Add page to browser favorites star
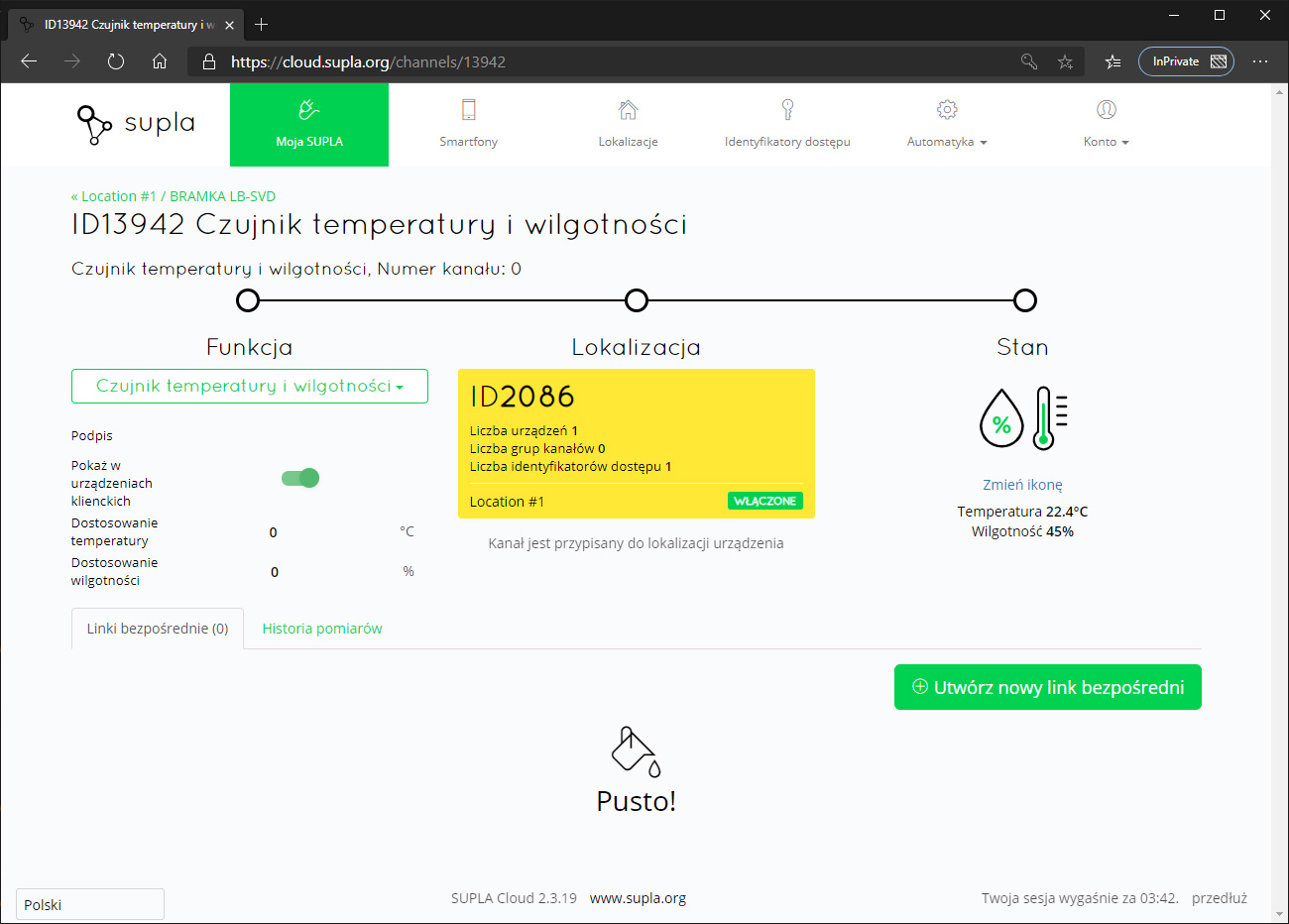The width and height of the screenshot is (1289, 924). pyautogui.click(x=1065, y=61)
